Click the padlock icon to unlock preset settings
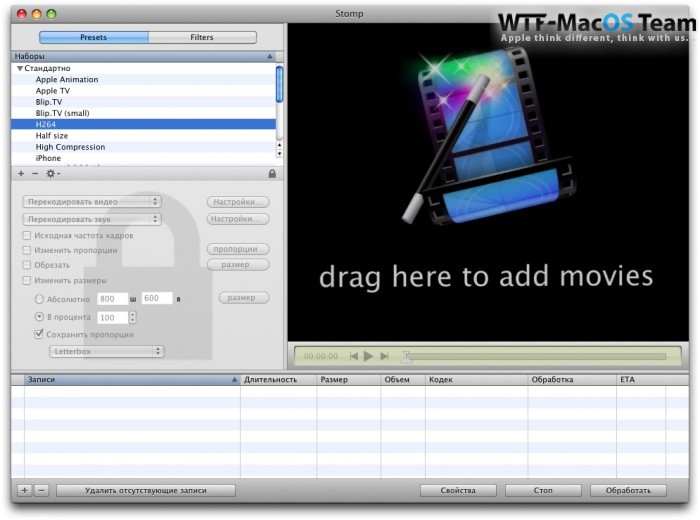The width and height of the screenshot is (700, 520). [272, 174]
